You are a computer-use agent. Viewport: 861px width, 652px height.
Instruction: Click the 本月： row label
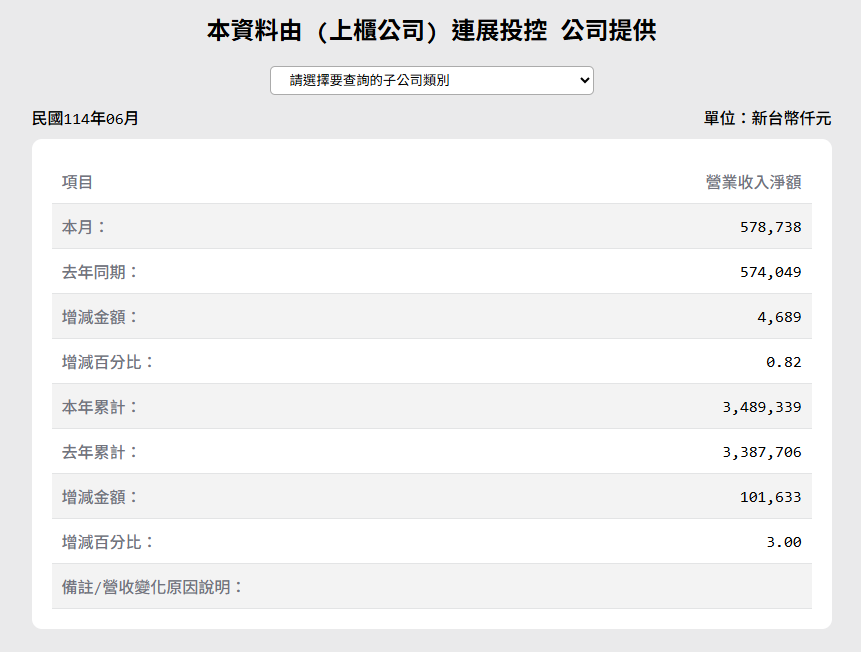[x=84, y=227]
